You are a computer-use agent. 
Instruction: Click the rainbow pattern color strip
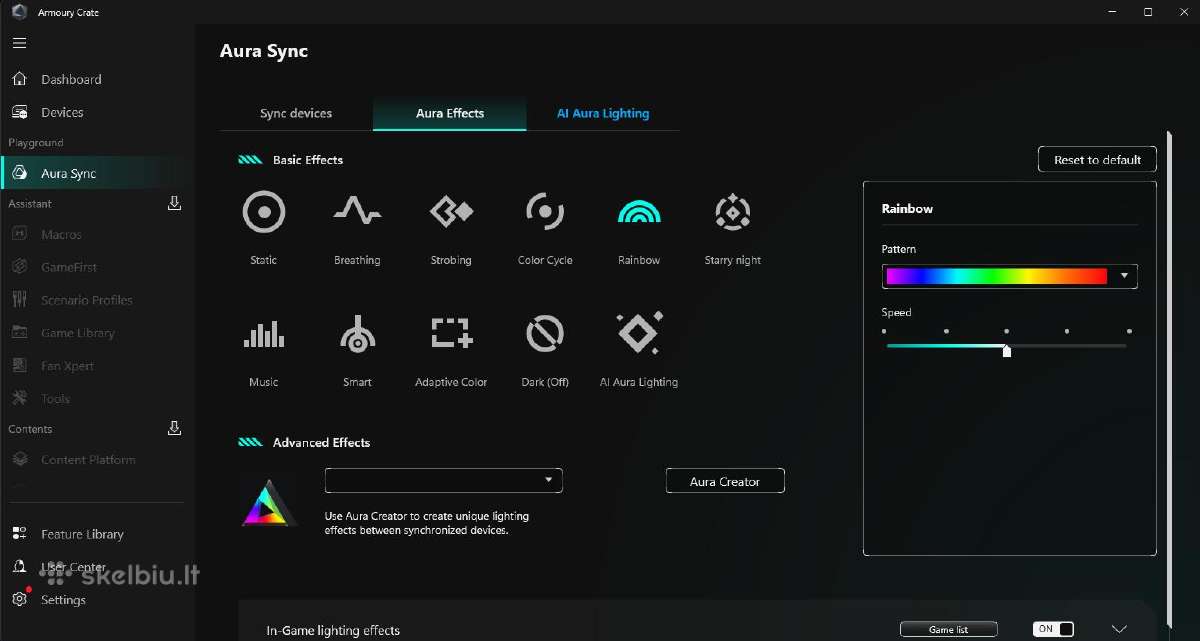point(997,276)
